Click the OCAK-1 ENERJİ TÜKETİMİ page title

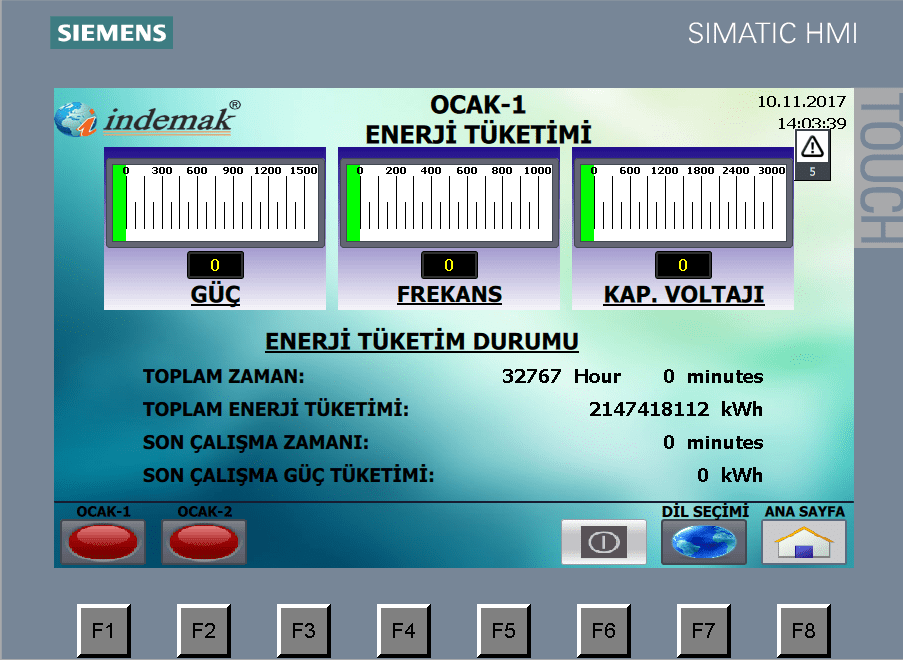(x=478, y=120)
